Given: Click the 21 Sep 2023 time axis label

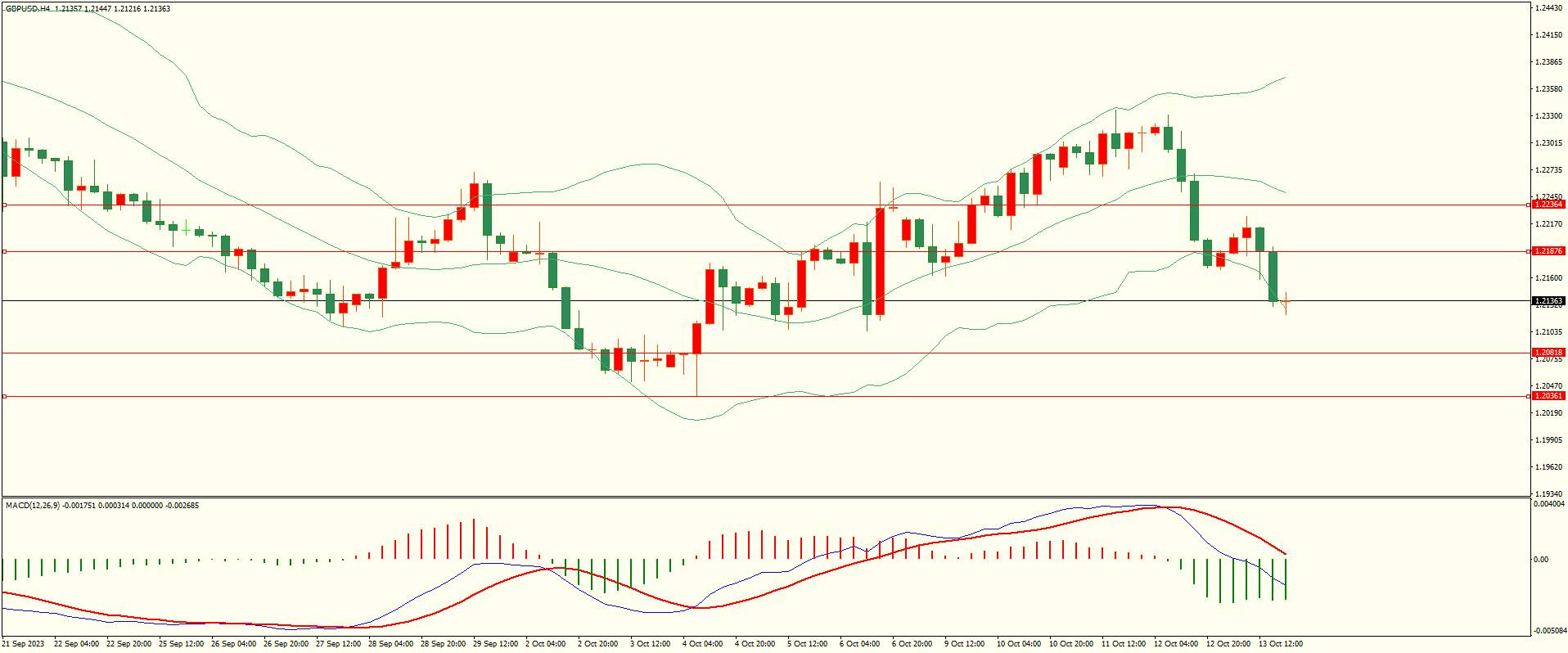Looking at the screenshot, I should tap(23, 644).
